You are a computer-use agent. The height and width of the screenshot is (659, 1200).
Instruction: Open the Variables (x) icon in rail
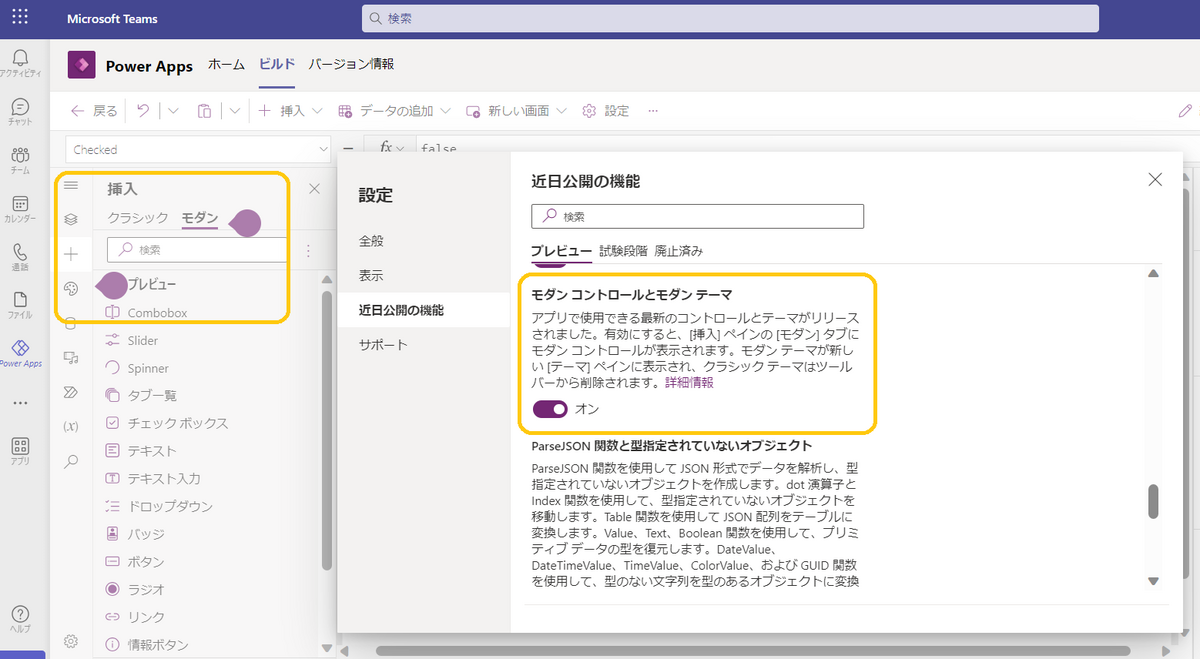[x=70, y=426]
